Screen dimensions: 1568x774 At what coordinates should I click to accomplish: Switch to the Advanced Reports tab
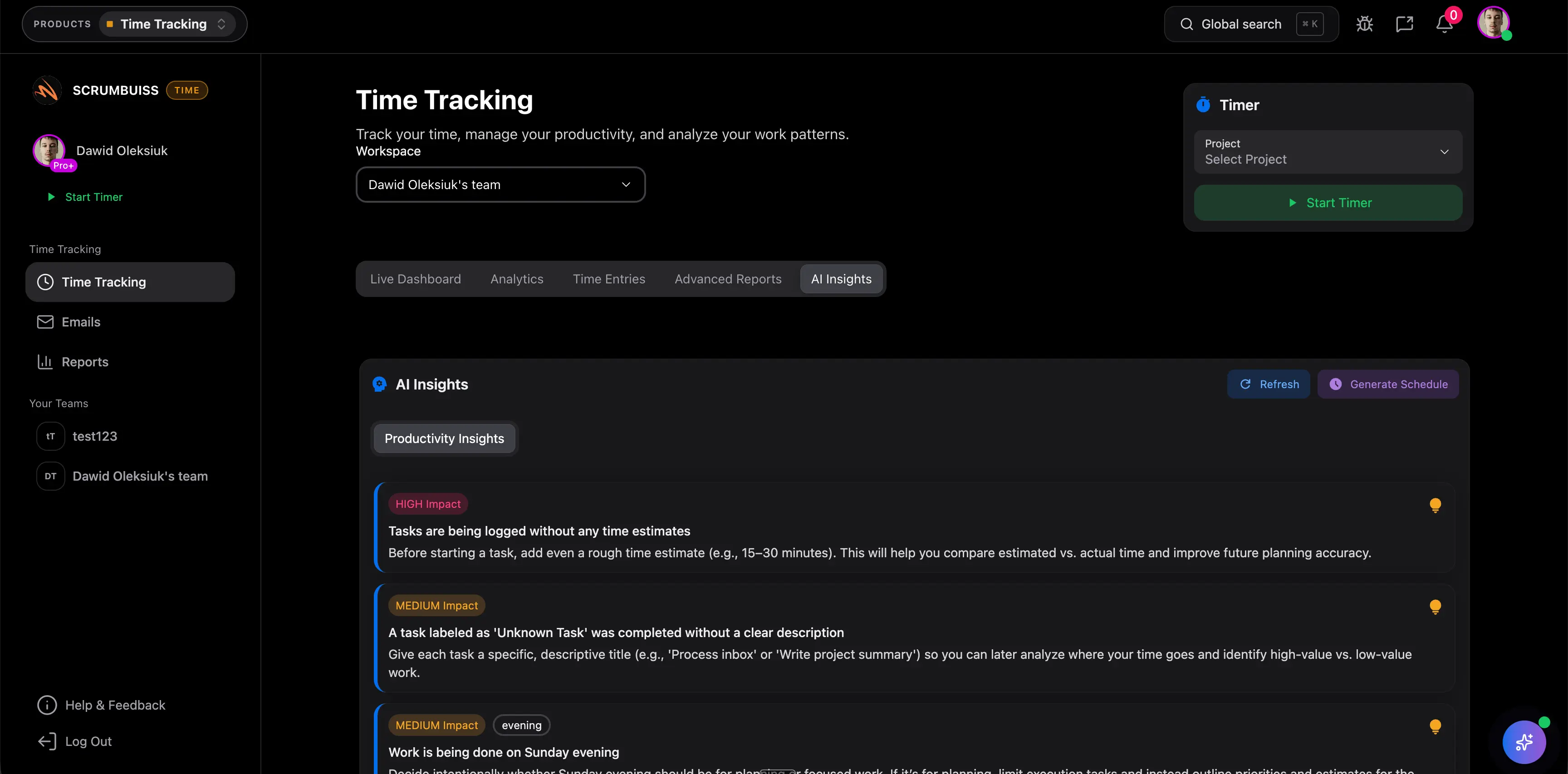(727, 279)
